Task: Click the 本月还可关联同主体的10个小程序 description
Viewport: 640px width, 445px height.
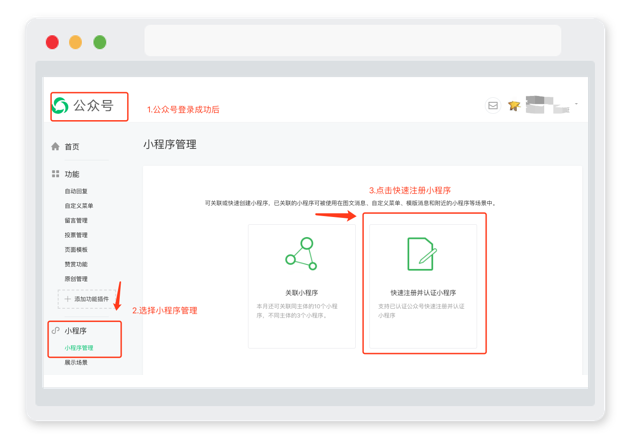Action: 297,311
